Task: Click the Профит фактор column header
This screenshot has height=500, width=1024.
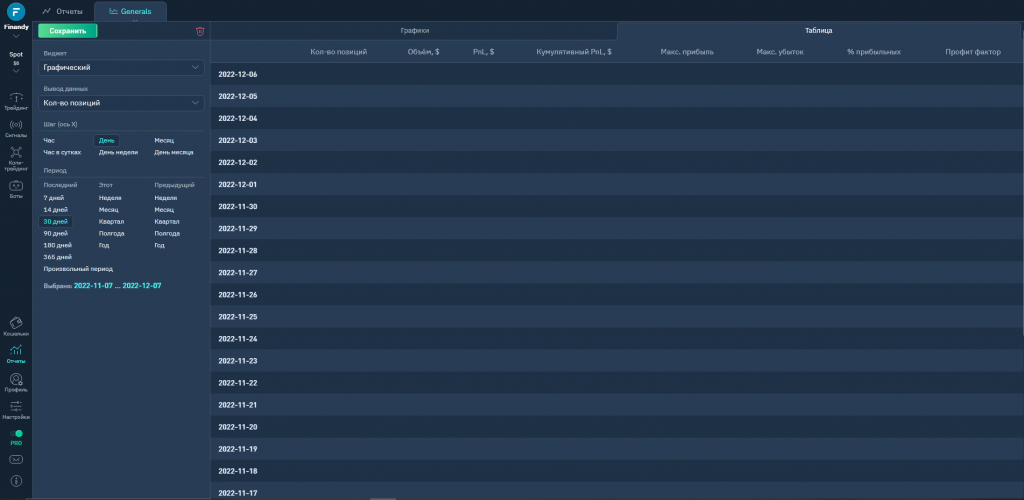Action: click(x=973, y=52)
